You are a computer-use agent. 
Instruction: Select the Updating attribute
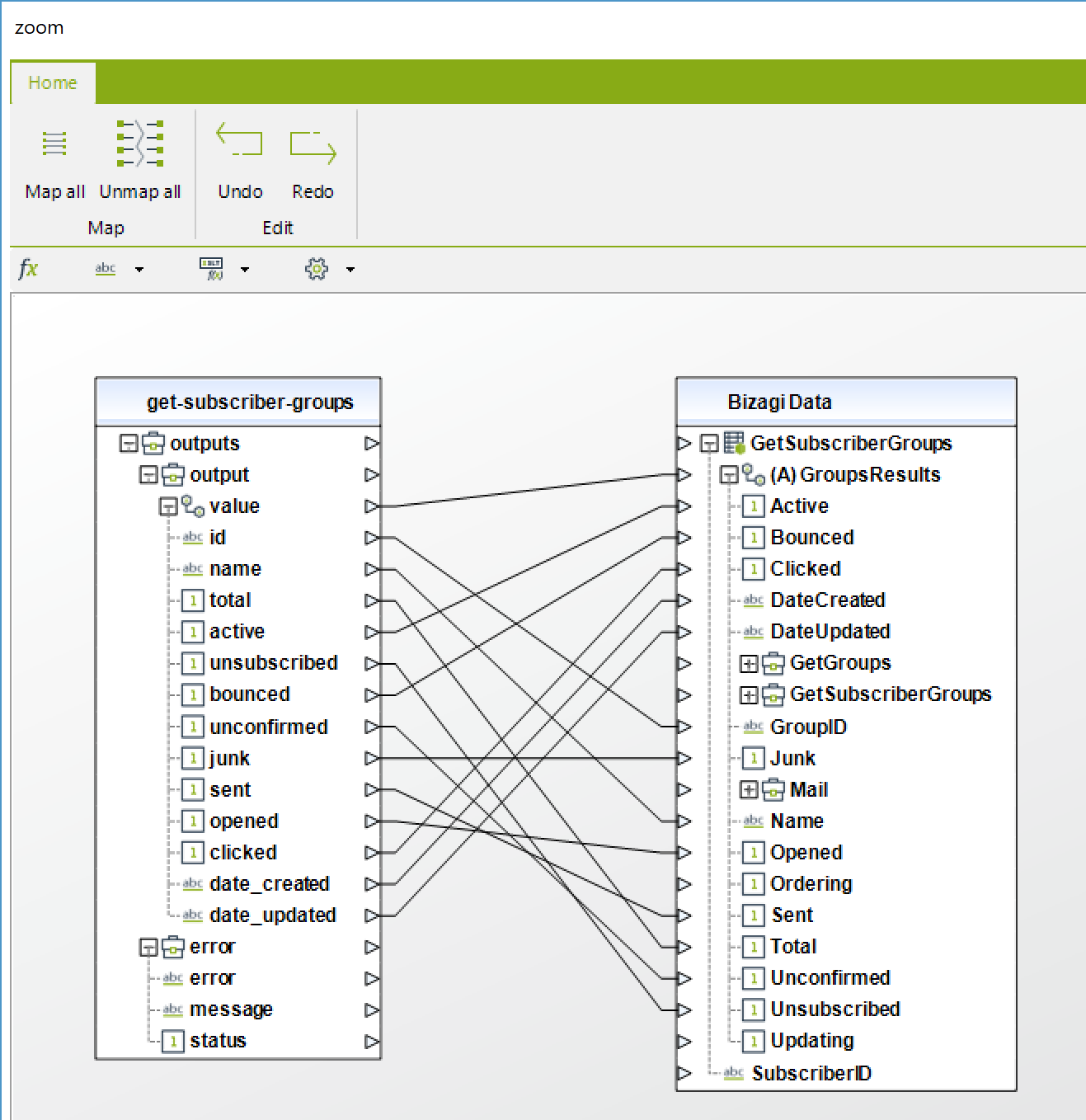coord(812,1041)
